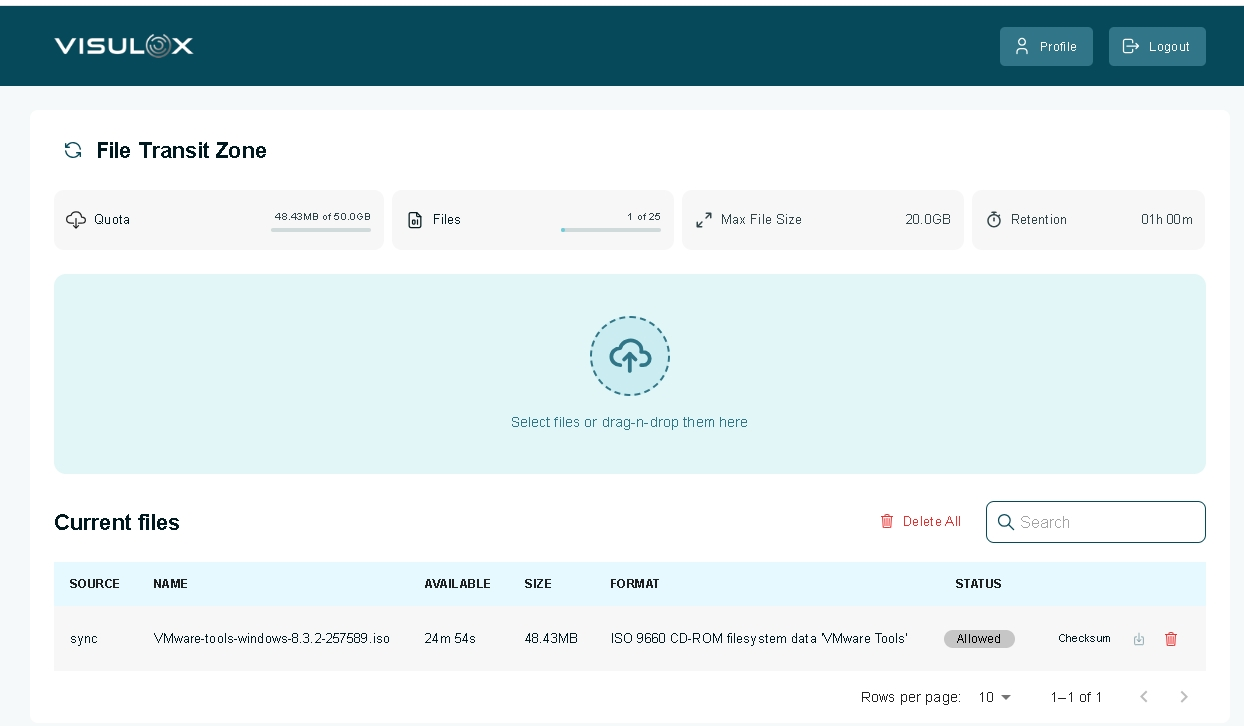Sort the table by the SIZE column
The height and width of the screenshot is (726, 1244).
[538, 584]
